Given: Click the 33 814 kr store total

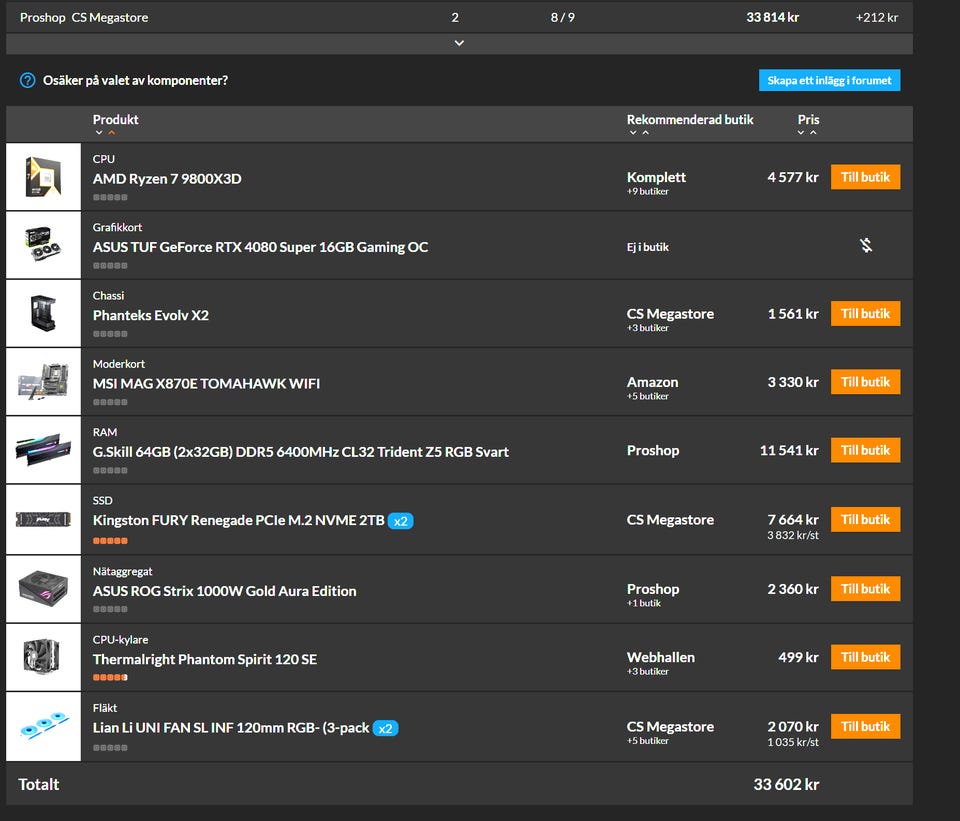Looking at the screenshot, I should coord(773,17).
